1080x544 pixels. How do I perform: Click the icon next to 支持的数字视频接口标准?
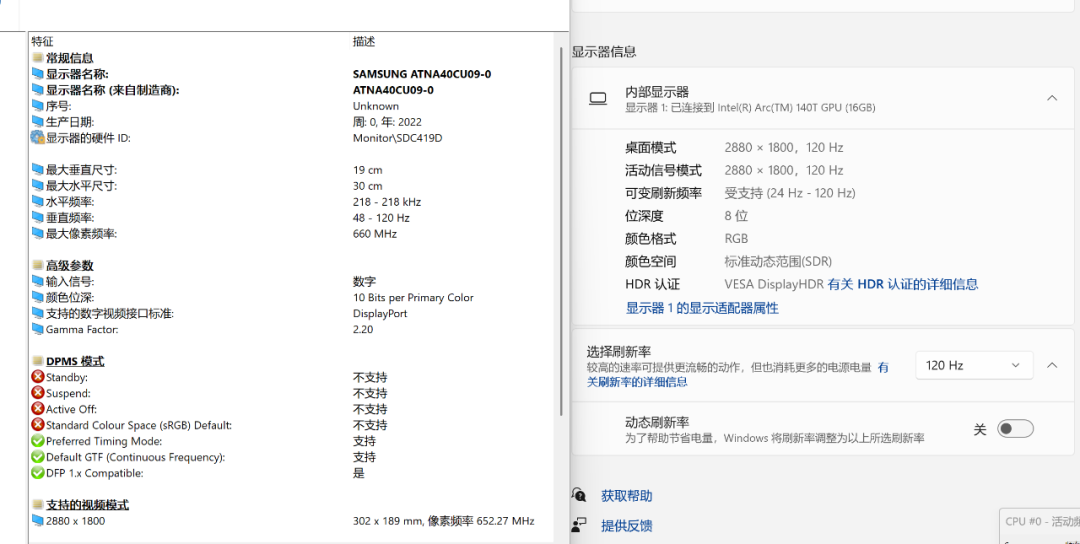point(37,313)
